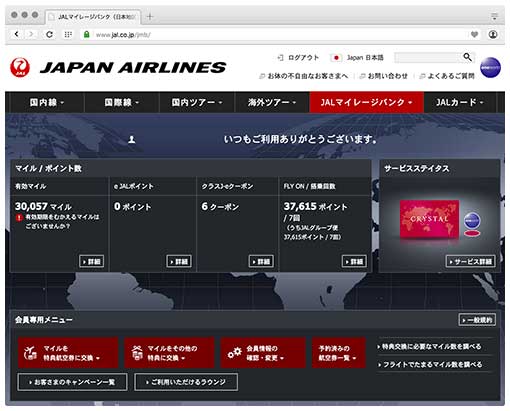Reload the page with the refresh icon
Viewport: 510px width, 411px height.
click(49, 34)
